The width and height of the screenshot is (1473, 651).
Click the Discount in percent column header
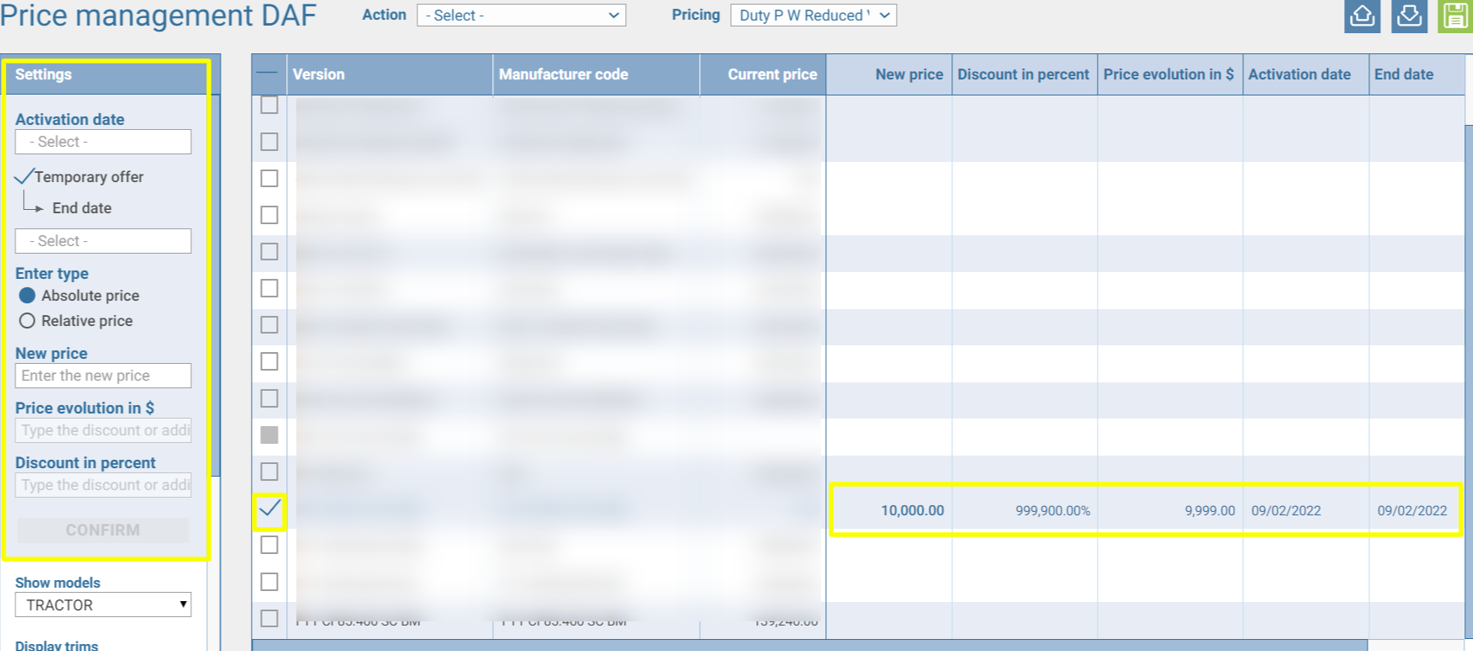pos(1025,74)
